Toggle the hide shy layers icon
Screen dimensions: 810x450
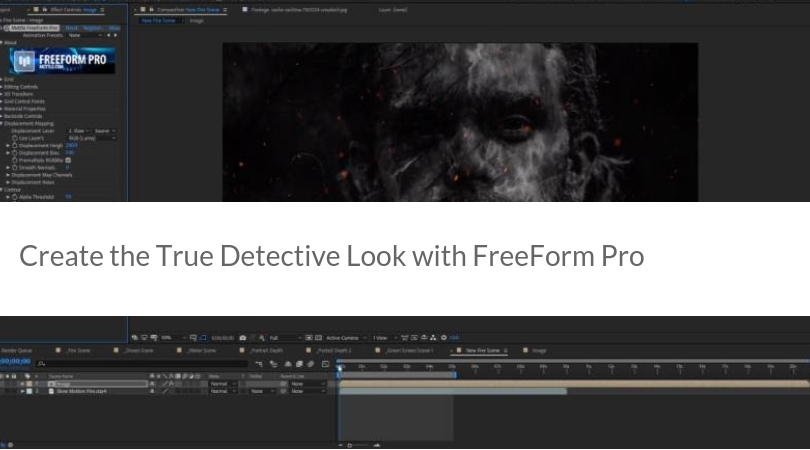click(x=288, y=364)
